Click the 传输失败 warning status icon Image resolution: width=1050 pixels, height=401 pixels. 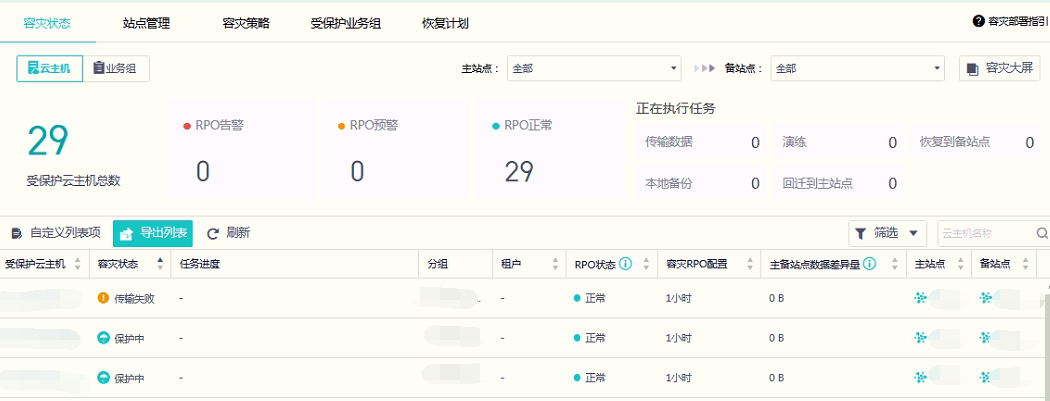pos(103,298)
